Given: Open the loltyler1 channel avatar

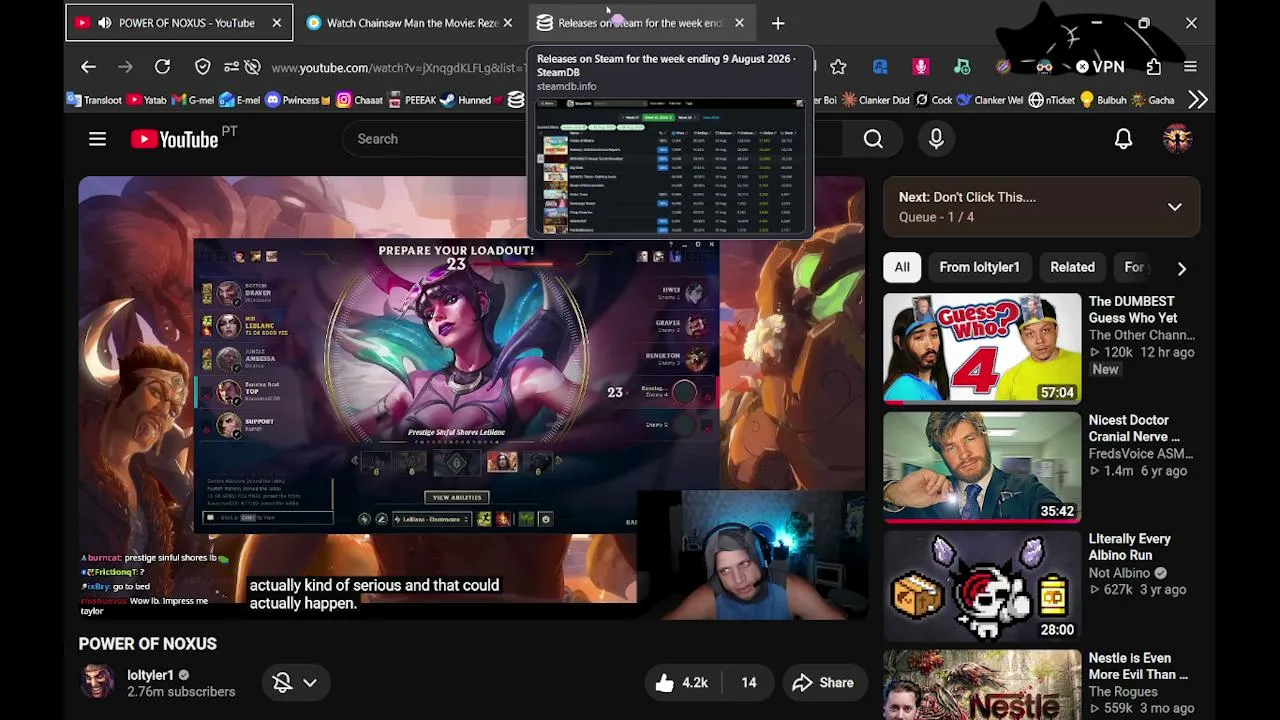Looking at the screenshot, I should (x=97, y=682).
